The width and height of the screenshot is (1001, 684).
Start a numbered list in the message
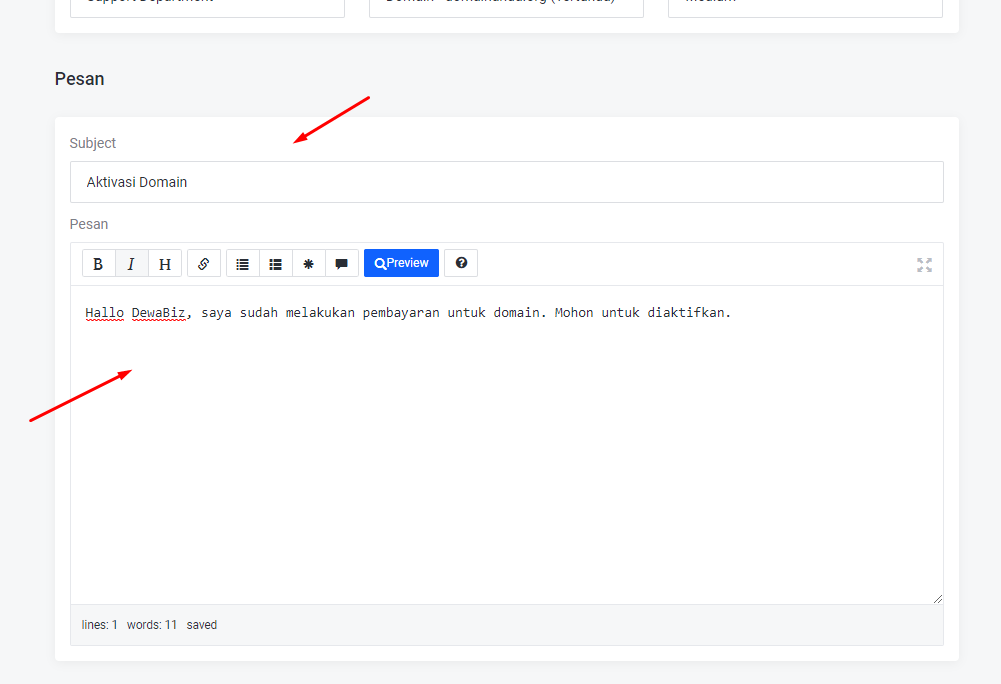275,264
